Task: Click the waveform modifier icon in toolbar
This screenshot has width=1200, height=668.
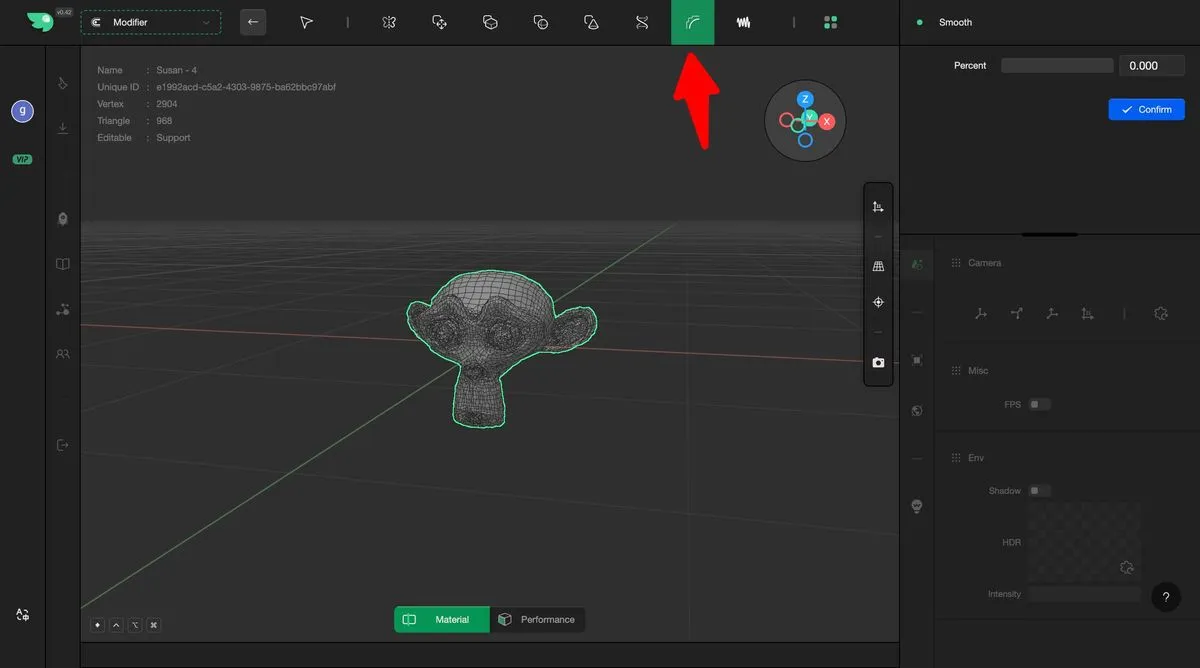Action: coord(743,22)
